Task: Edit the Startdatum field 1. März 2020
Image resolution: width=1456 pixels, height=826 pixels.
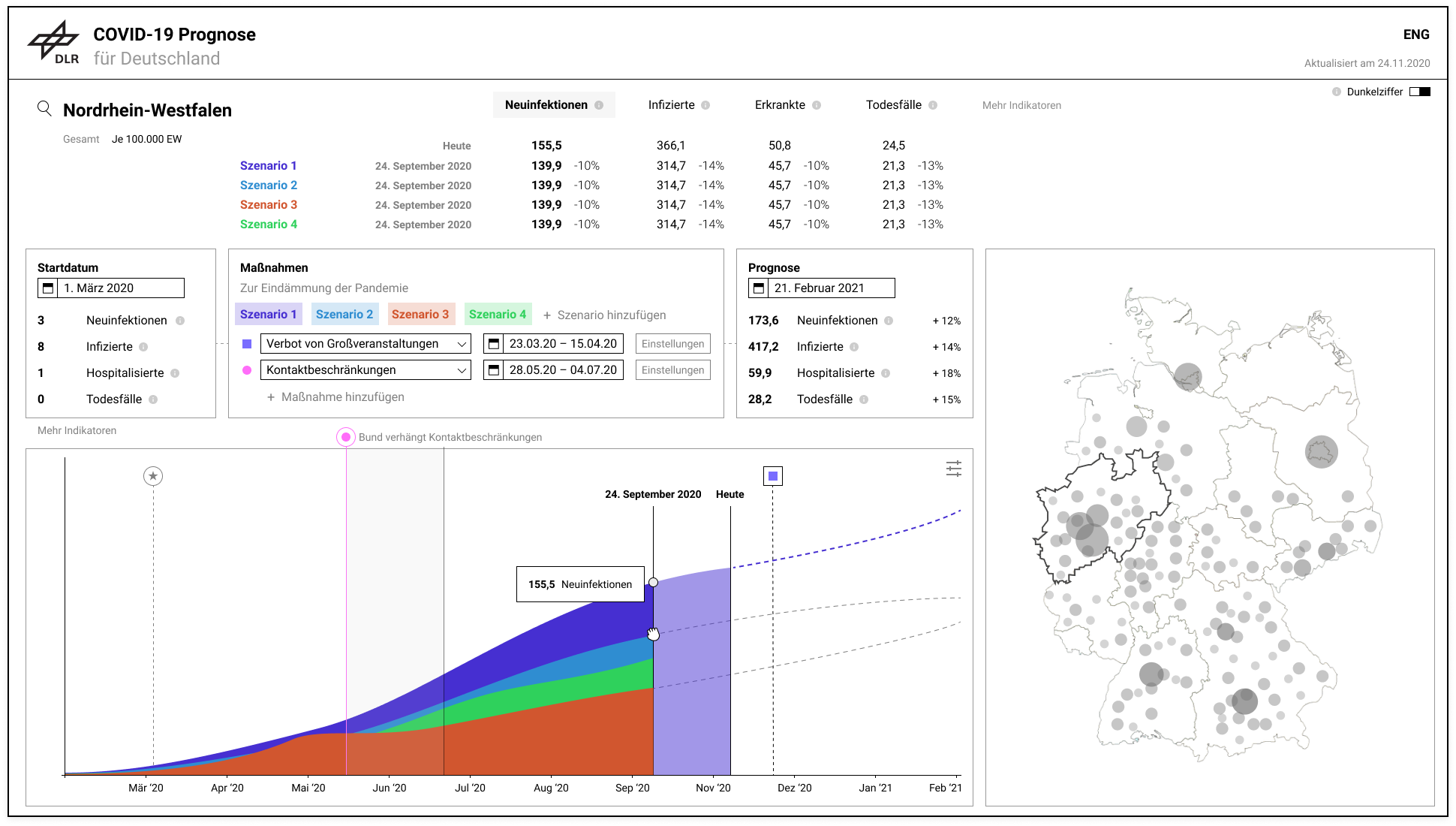Action: tap(111, 288)
